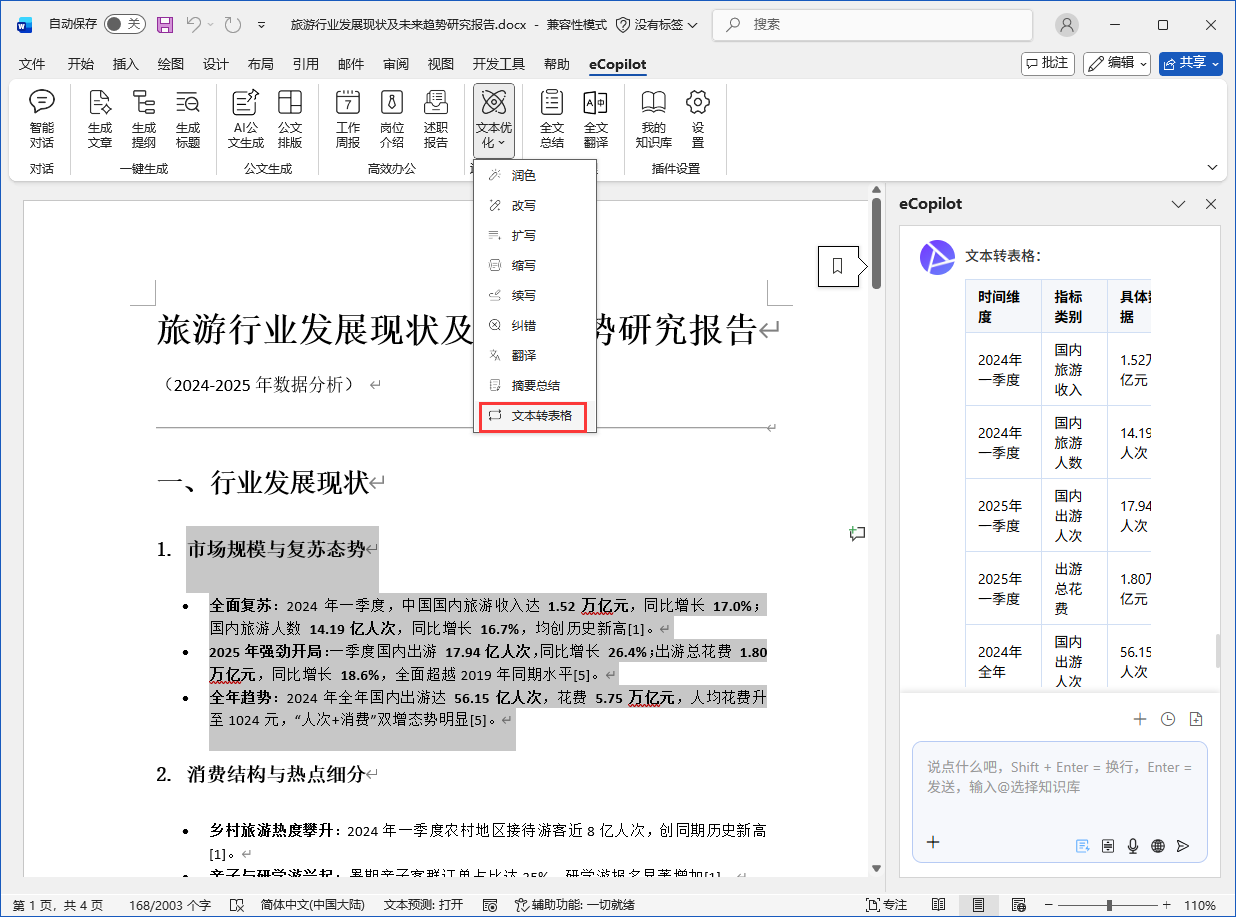Click the 批注 comment button
This screenshot has width=1236, height=917.
(1047, 62)
